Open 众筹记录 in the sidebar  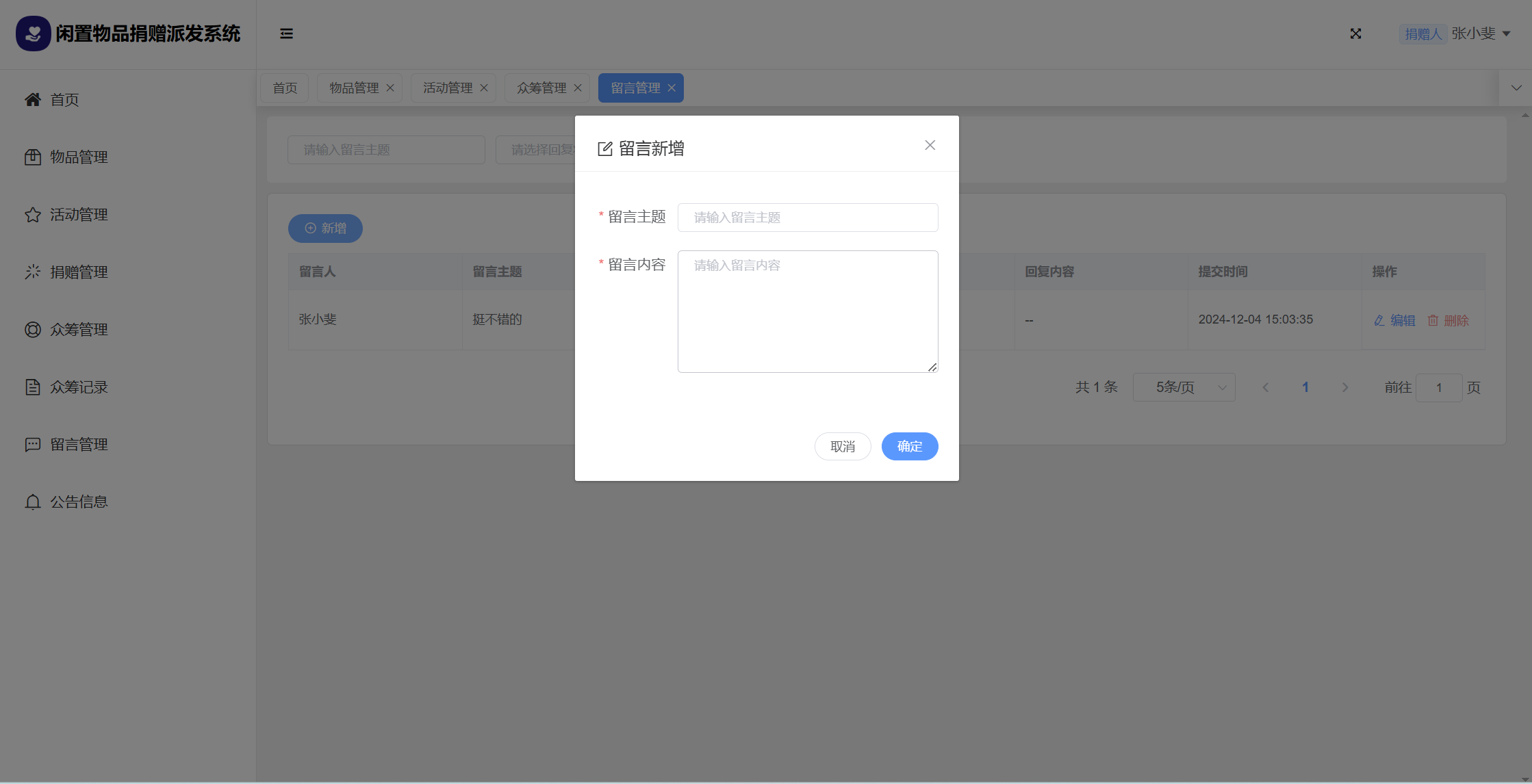78,387
